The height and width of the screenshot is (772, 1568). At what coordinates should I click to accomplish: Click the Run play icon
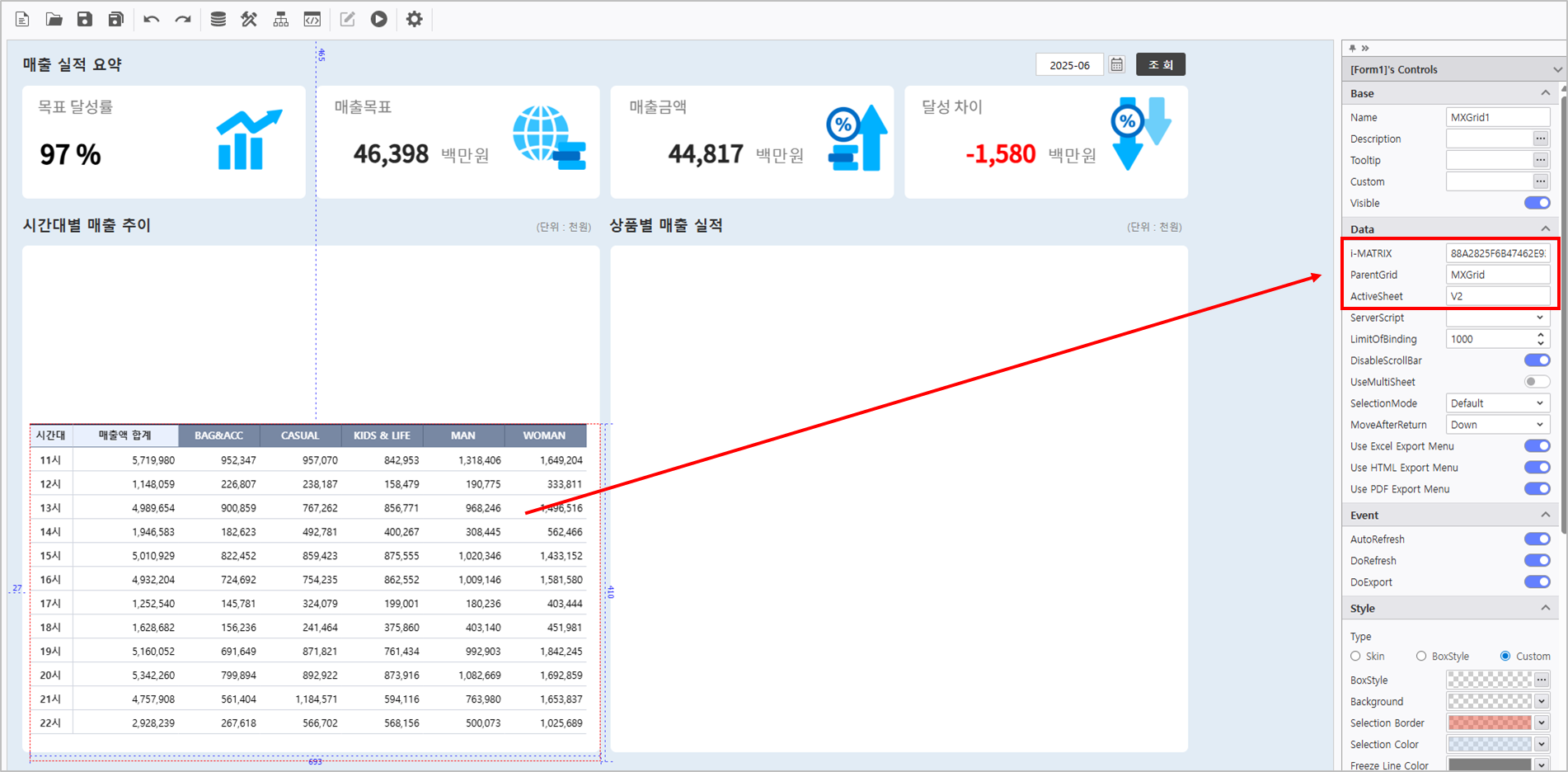coord(378,19)
